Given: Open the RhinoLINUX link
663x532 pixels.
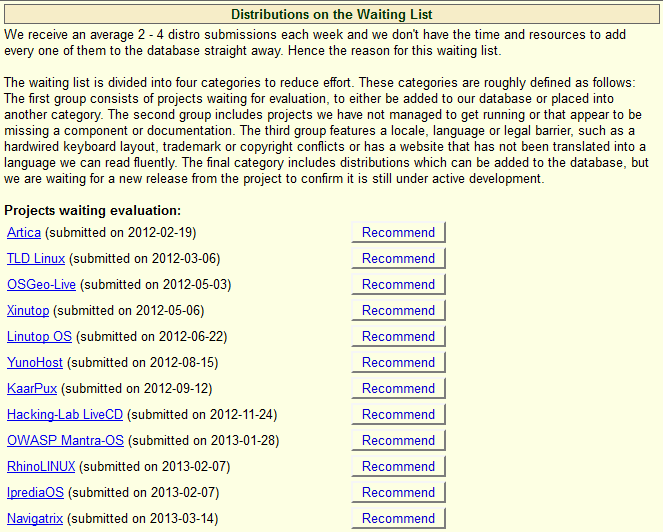Looking at the screenshot, I should pos(41,466).
